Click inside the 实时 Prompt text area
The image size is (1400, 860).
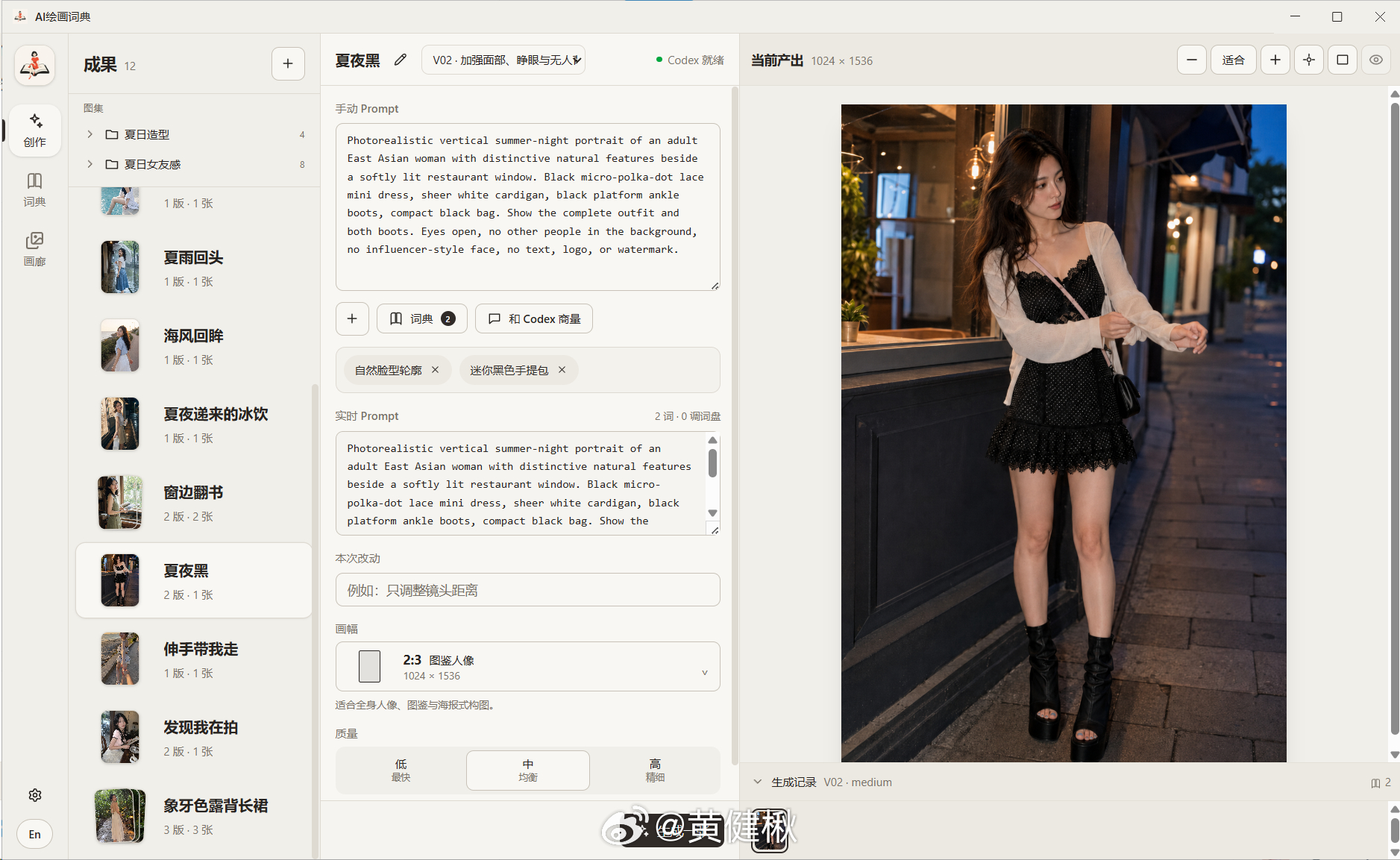(x=521, y=483)
